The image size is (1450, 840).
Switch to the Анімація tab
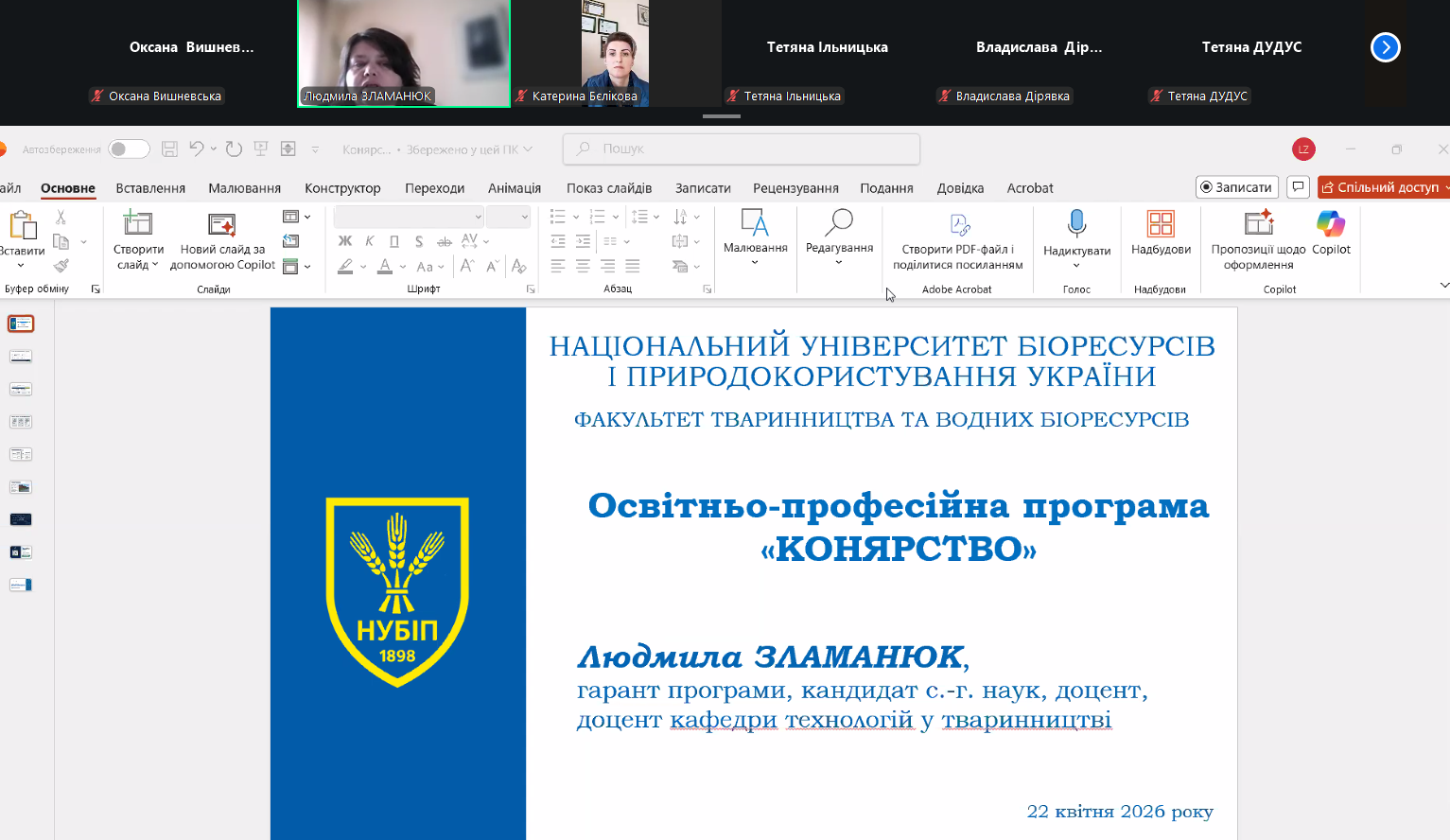tap(515, 188)
